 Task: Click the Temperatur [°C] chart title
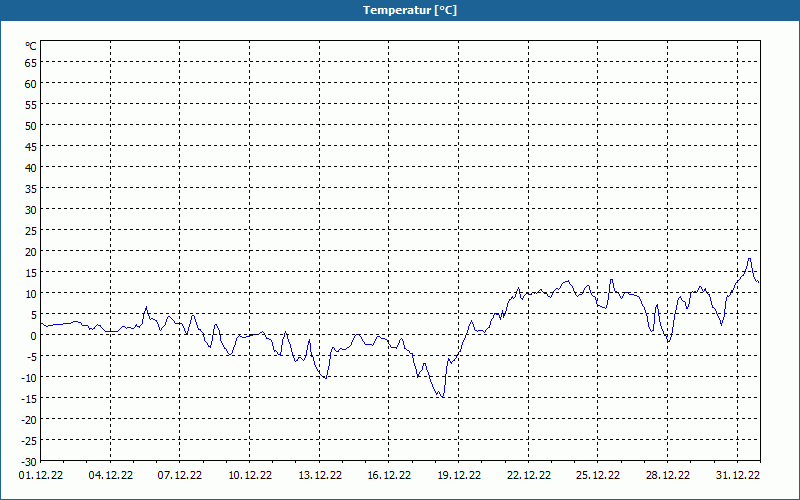pyautogui.click(x=410, y=10)
